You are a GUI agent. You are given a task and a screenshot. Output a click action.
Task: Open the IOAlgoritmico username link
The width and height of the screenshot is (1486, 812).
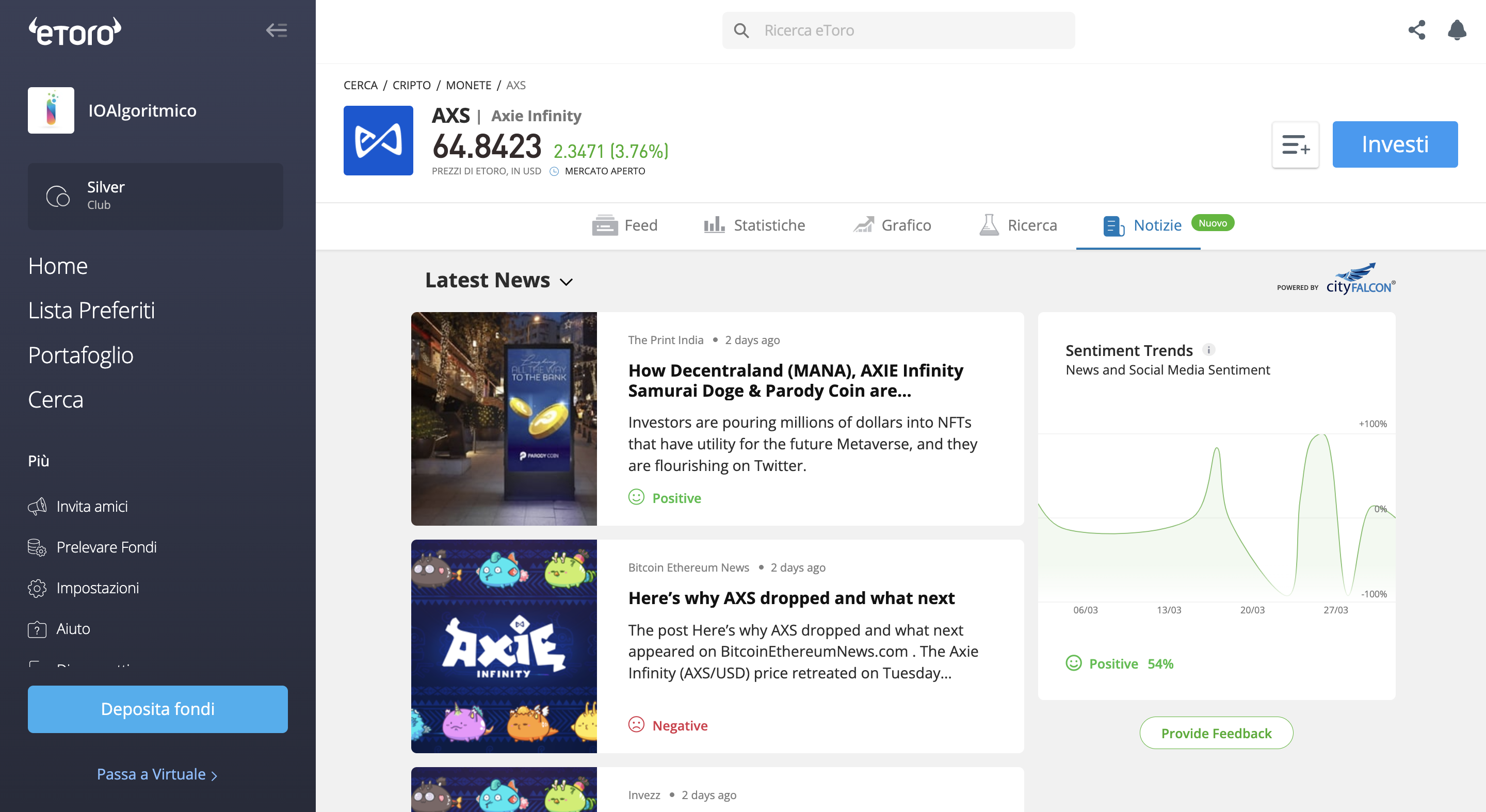point(142,110)
